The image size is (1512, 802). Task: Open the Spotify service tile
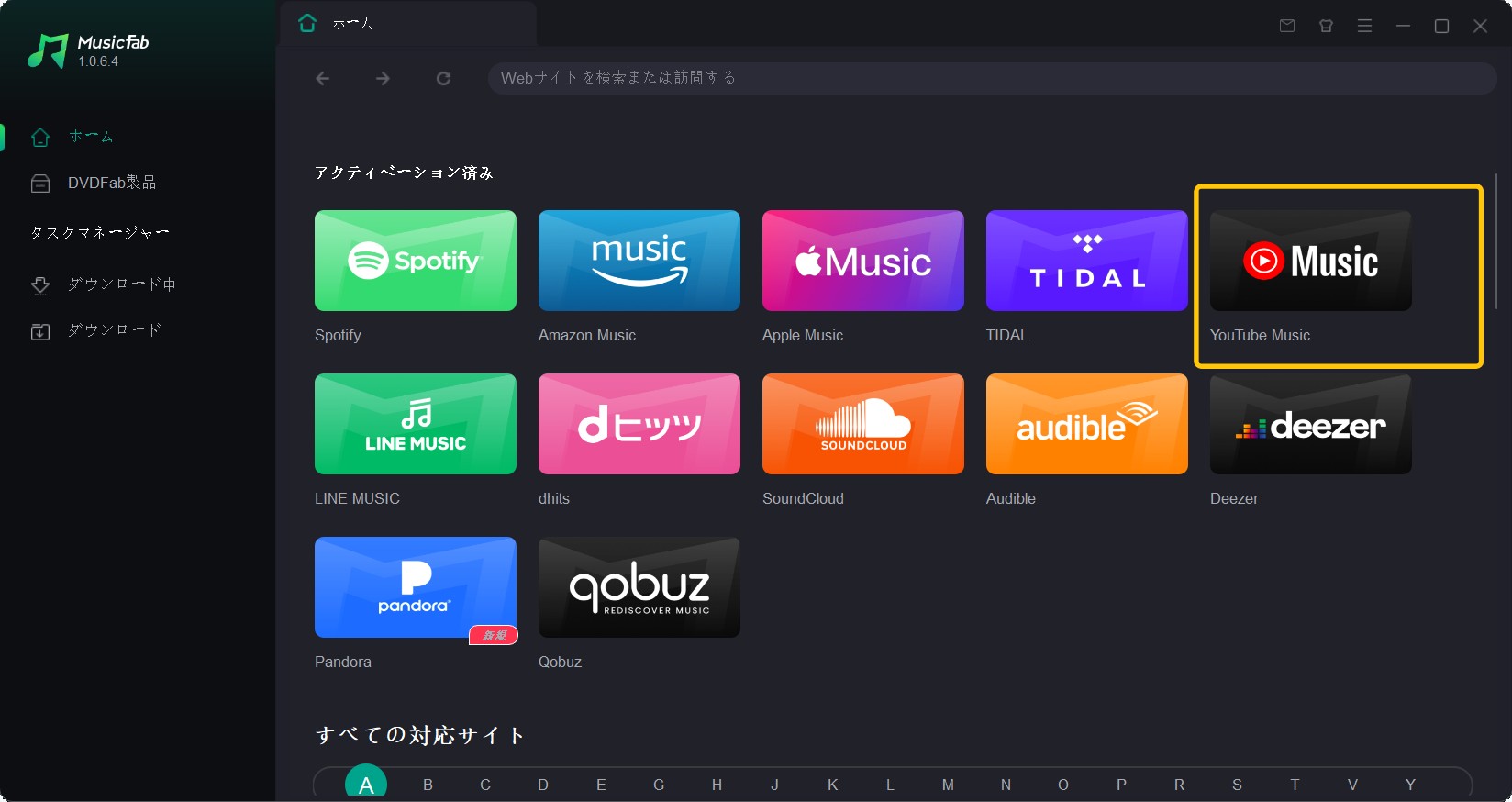pyautogui.click(x=415, y=261)
